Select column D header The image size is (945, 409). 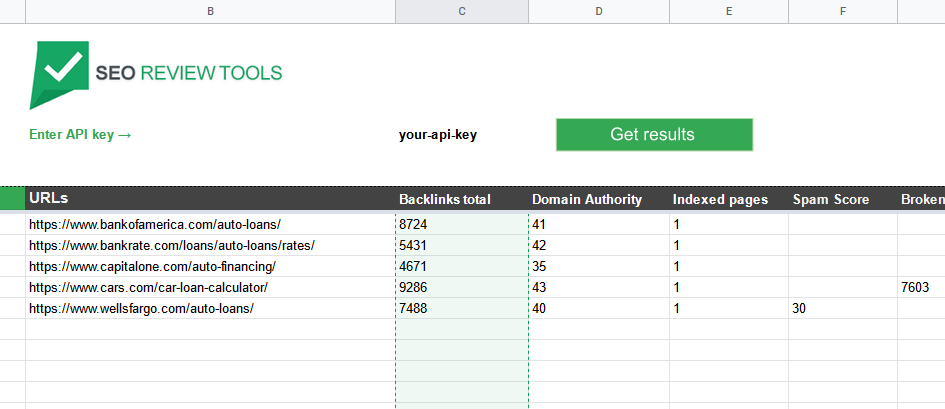598,11
